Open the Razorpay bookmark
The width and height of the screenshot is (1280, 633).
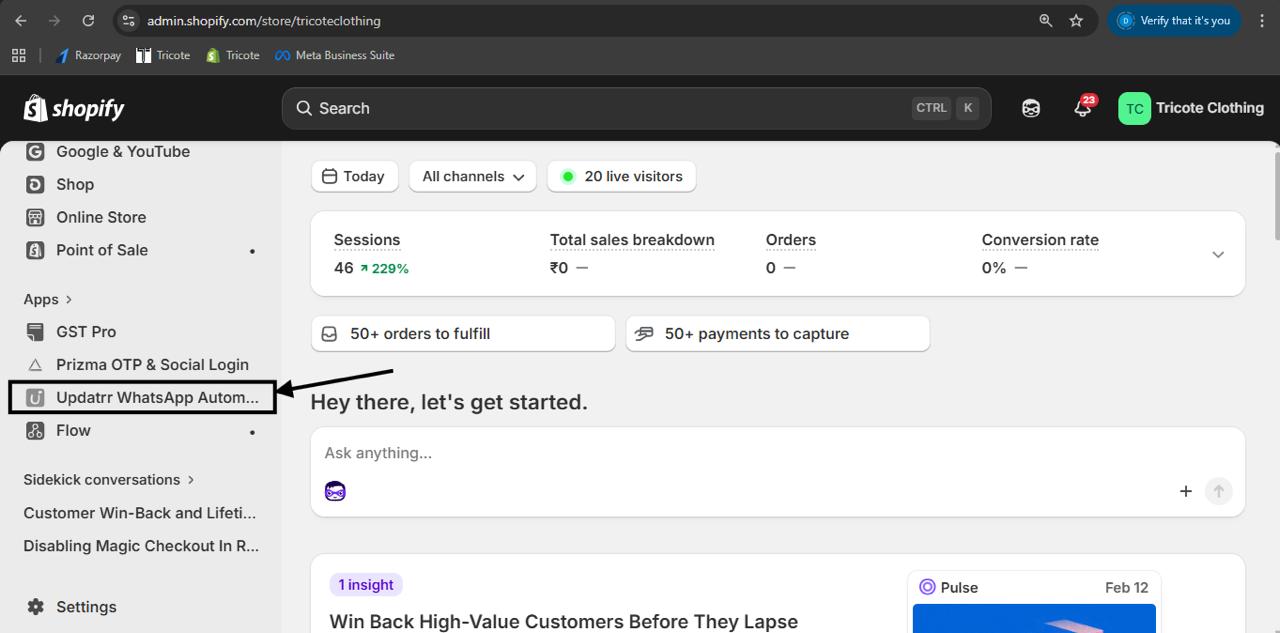click(x=88, y=55)
